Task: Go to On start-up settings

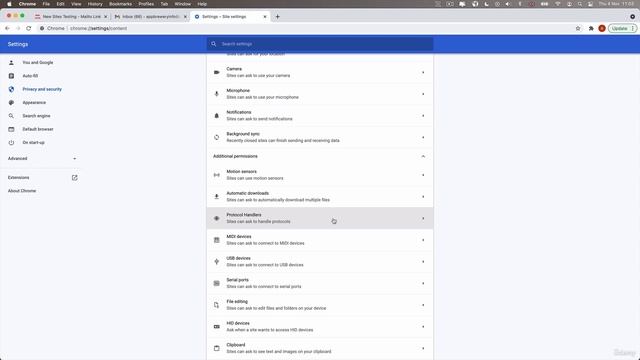Action: click(33, 142)
